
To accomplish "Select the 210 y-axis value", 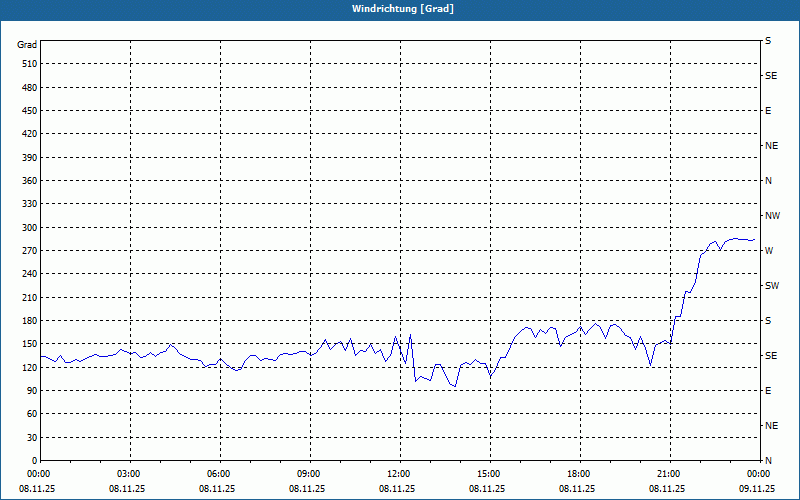I will pyautogui.click(x=30, y=297).
